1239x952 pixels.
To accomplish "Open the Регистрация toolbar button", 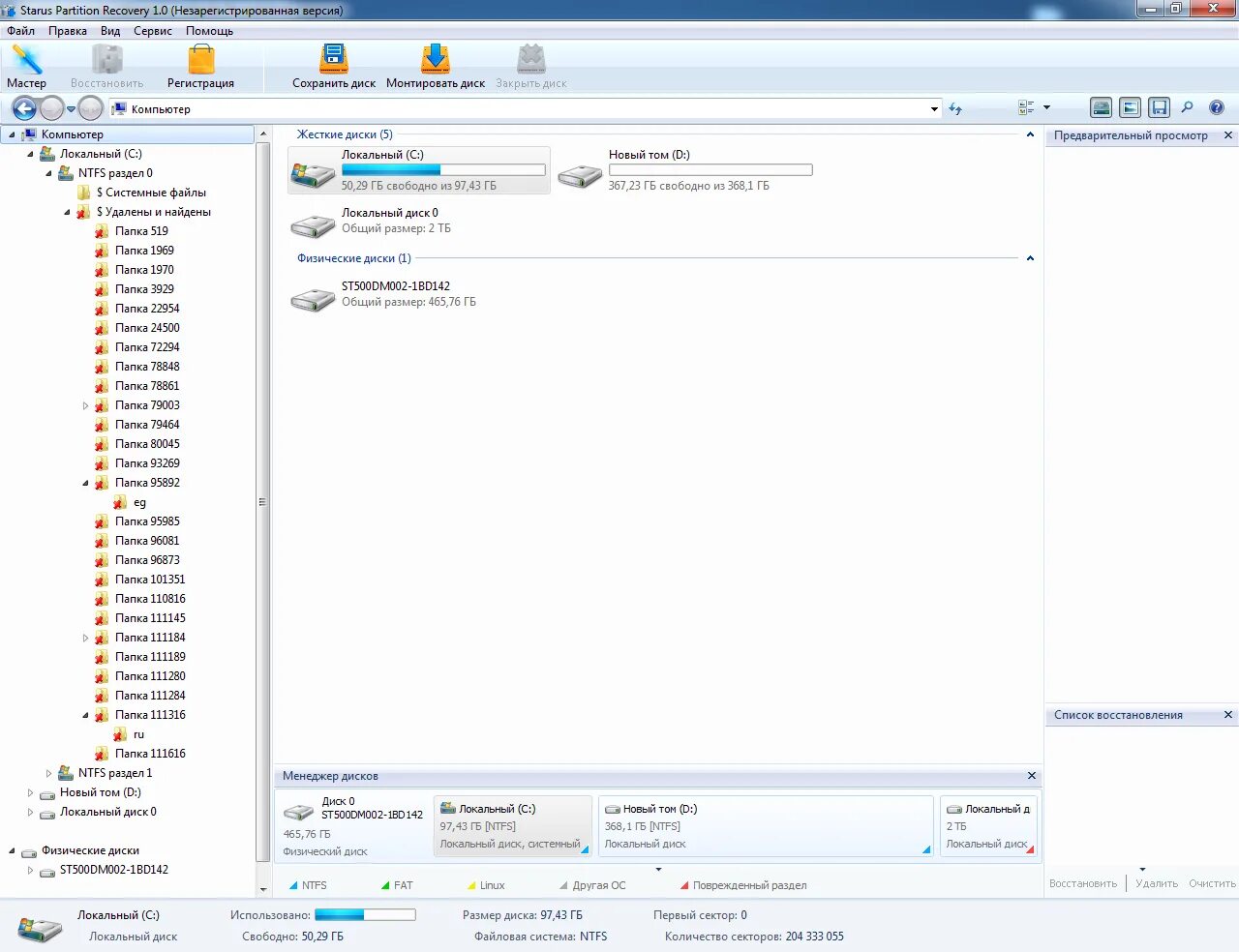I will (200, 66).
